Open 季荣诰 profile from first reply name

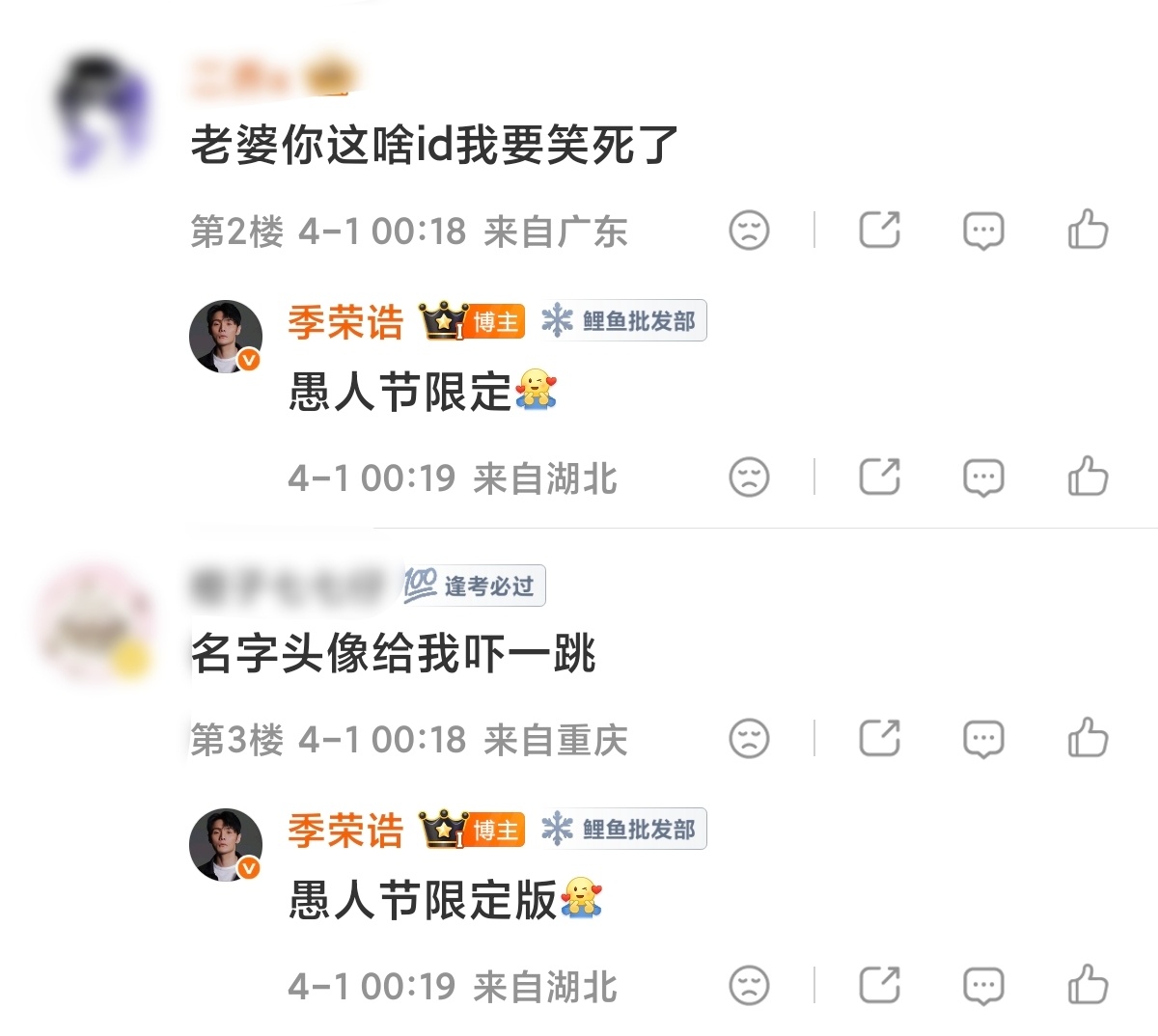tap(345, 321)
